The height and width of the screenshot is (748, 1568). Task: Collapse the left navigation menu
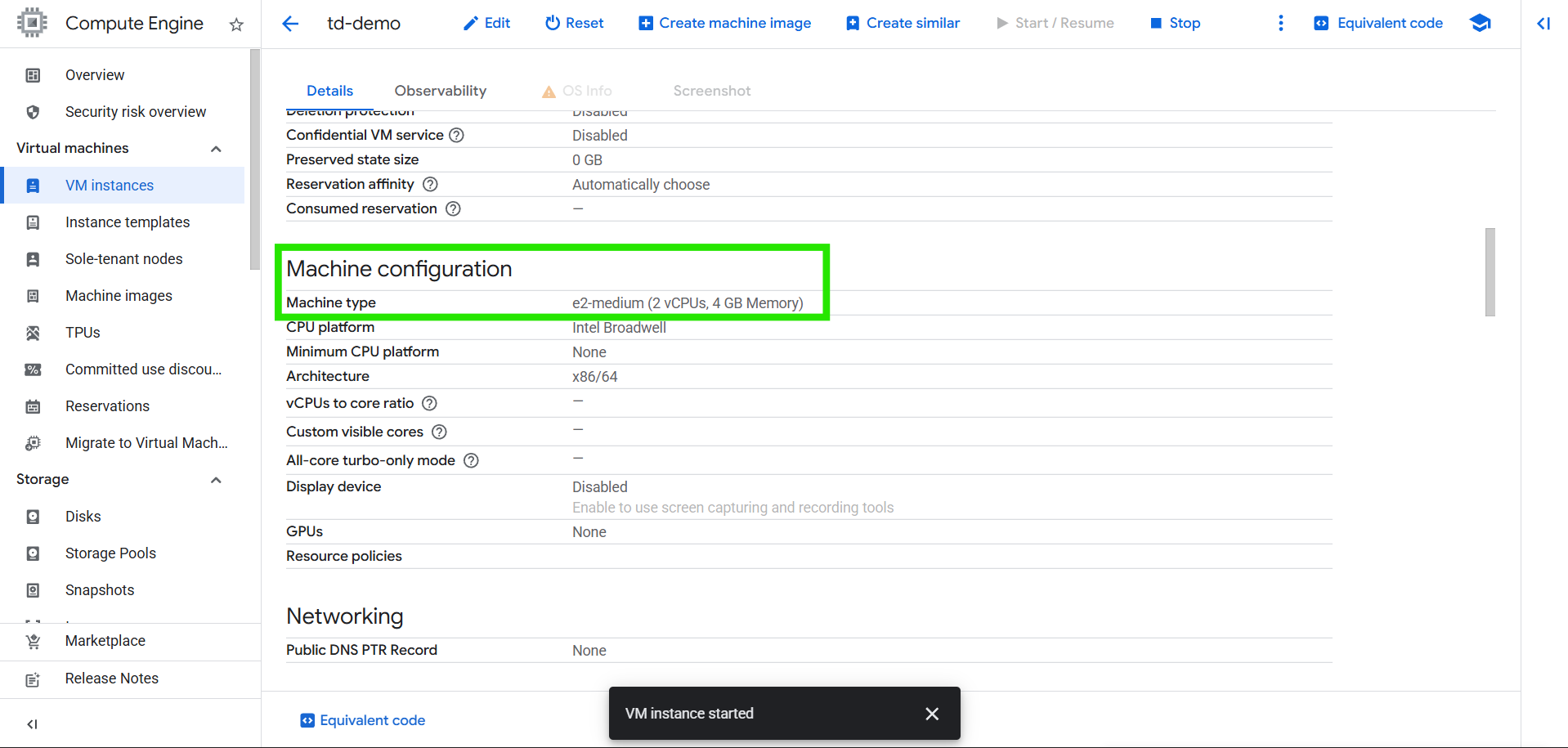pyautogui.click(x=33, y=723)
